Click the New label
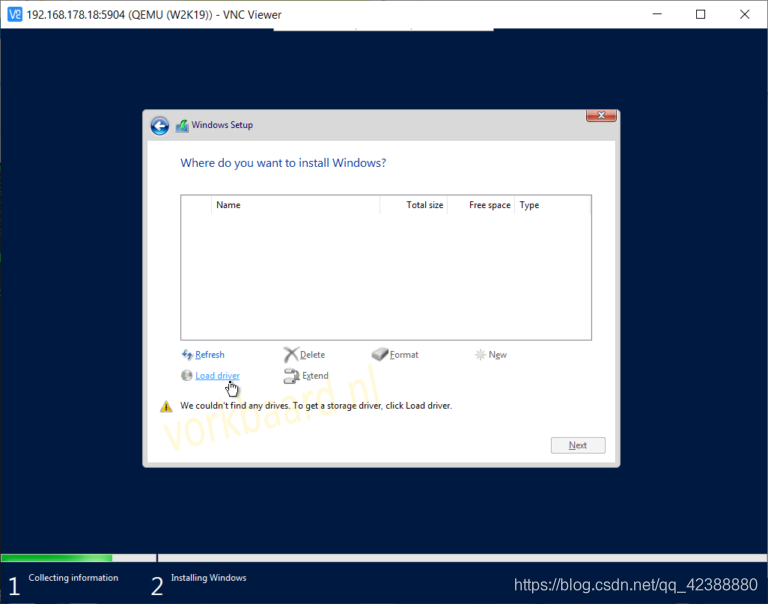Screen dimensions: 768x604 [x=498, y=355]
